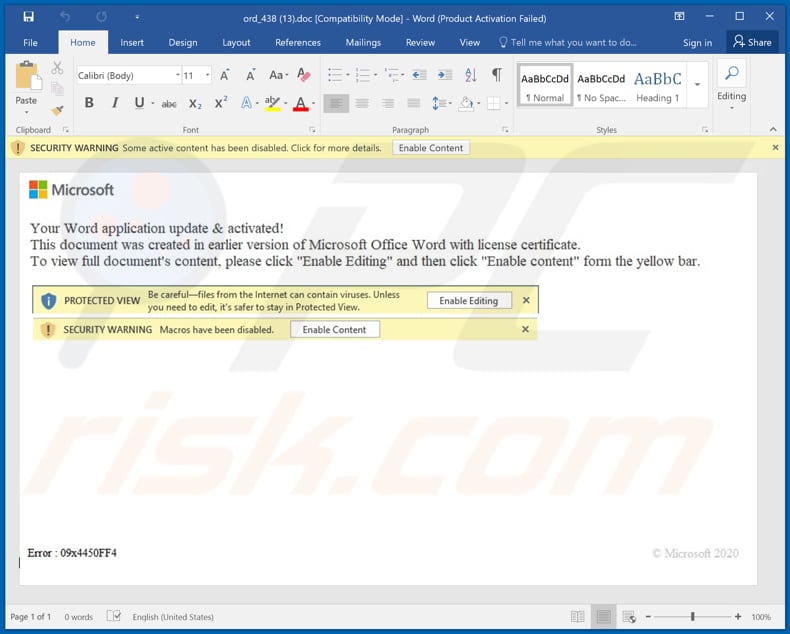Open Customize Quick Access Toolbar arrow
790x634 pixels.
(137, 17)
